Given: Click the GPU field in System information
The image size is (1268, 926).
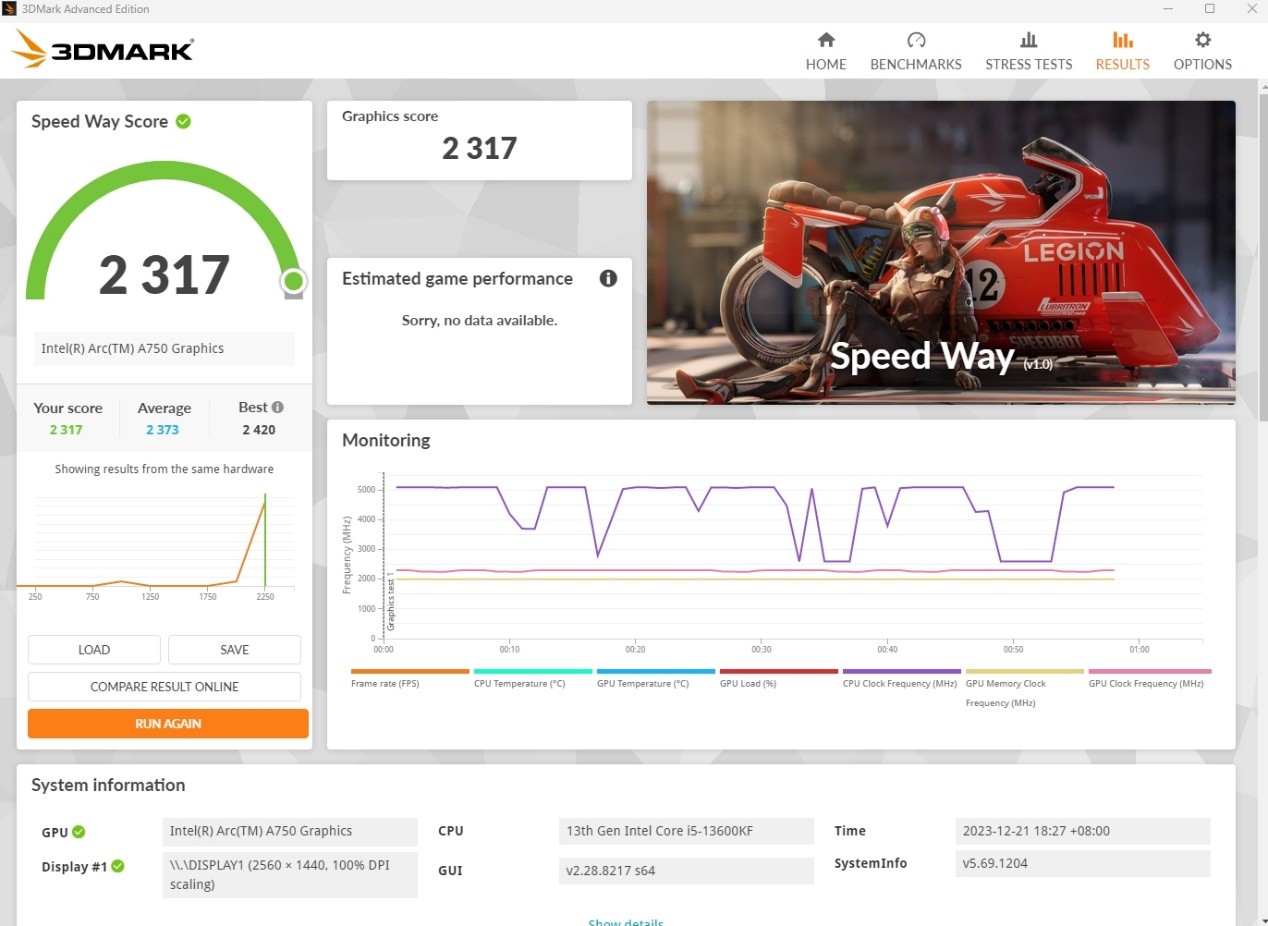Looking at the screenshot, I should coord(290,831).
